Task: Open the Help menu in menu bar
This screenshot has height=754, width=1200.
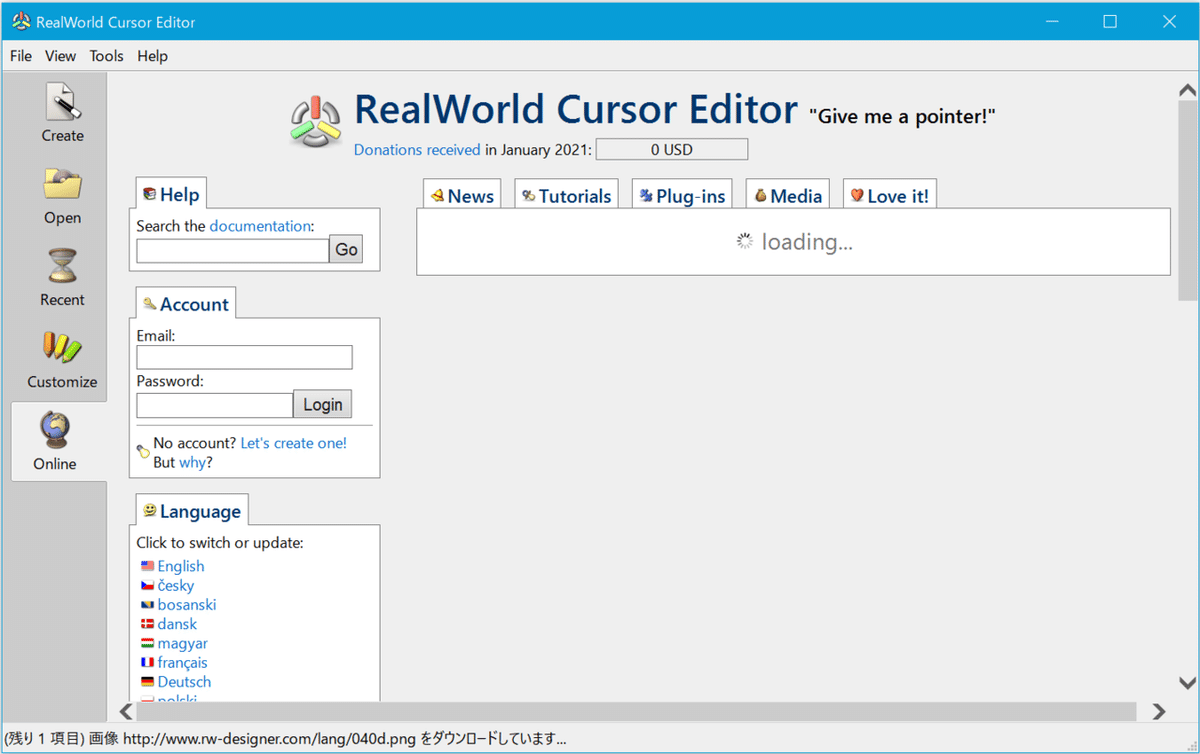Action: point(152,56)
